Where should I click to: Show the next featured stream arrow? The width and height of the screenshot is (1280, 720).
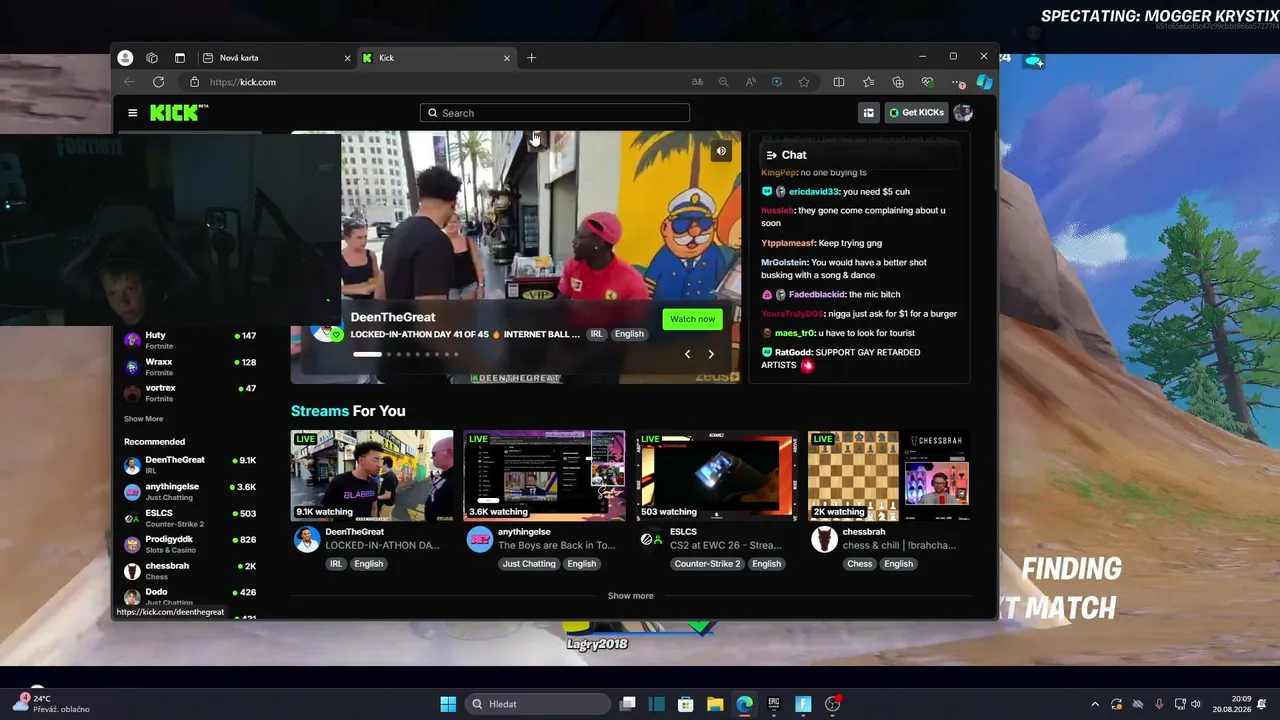click(x=711, y=354)
